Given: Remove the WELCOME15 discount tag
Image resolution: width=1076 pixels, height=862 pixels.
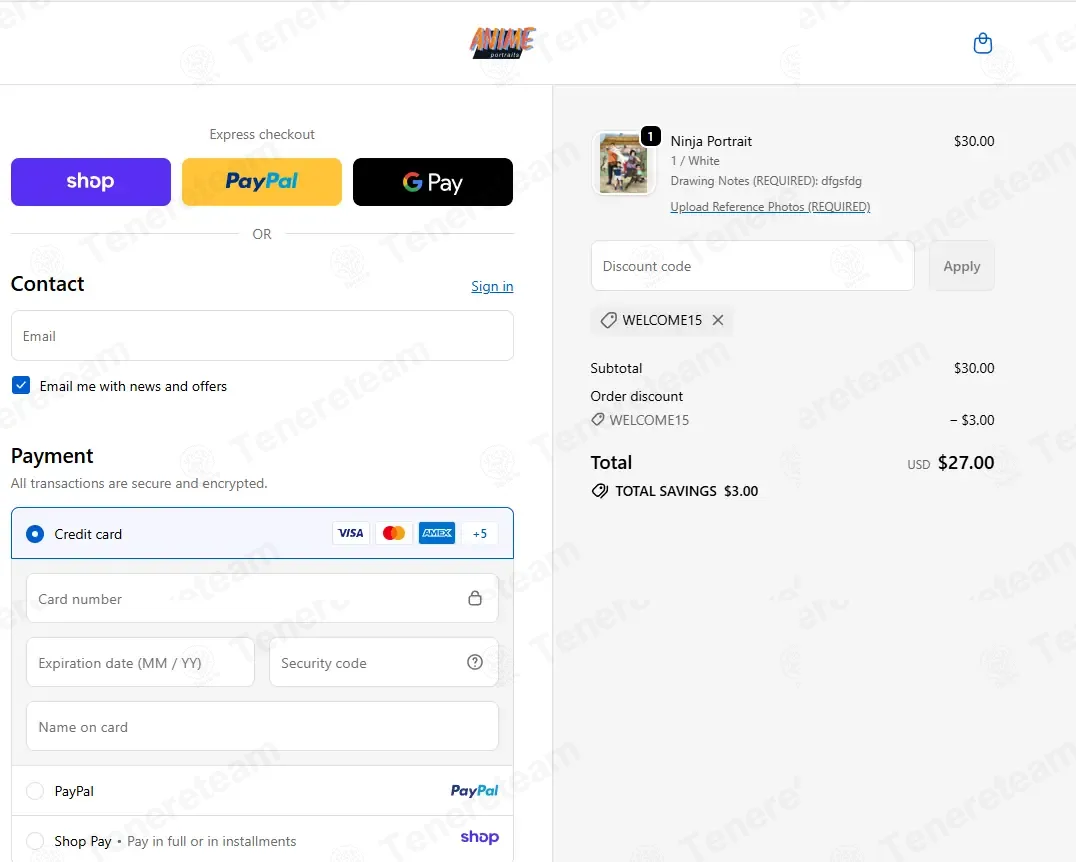Looking at the screenshot, I should pyautogui.click(x=718, y=320).
